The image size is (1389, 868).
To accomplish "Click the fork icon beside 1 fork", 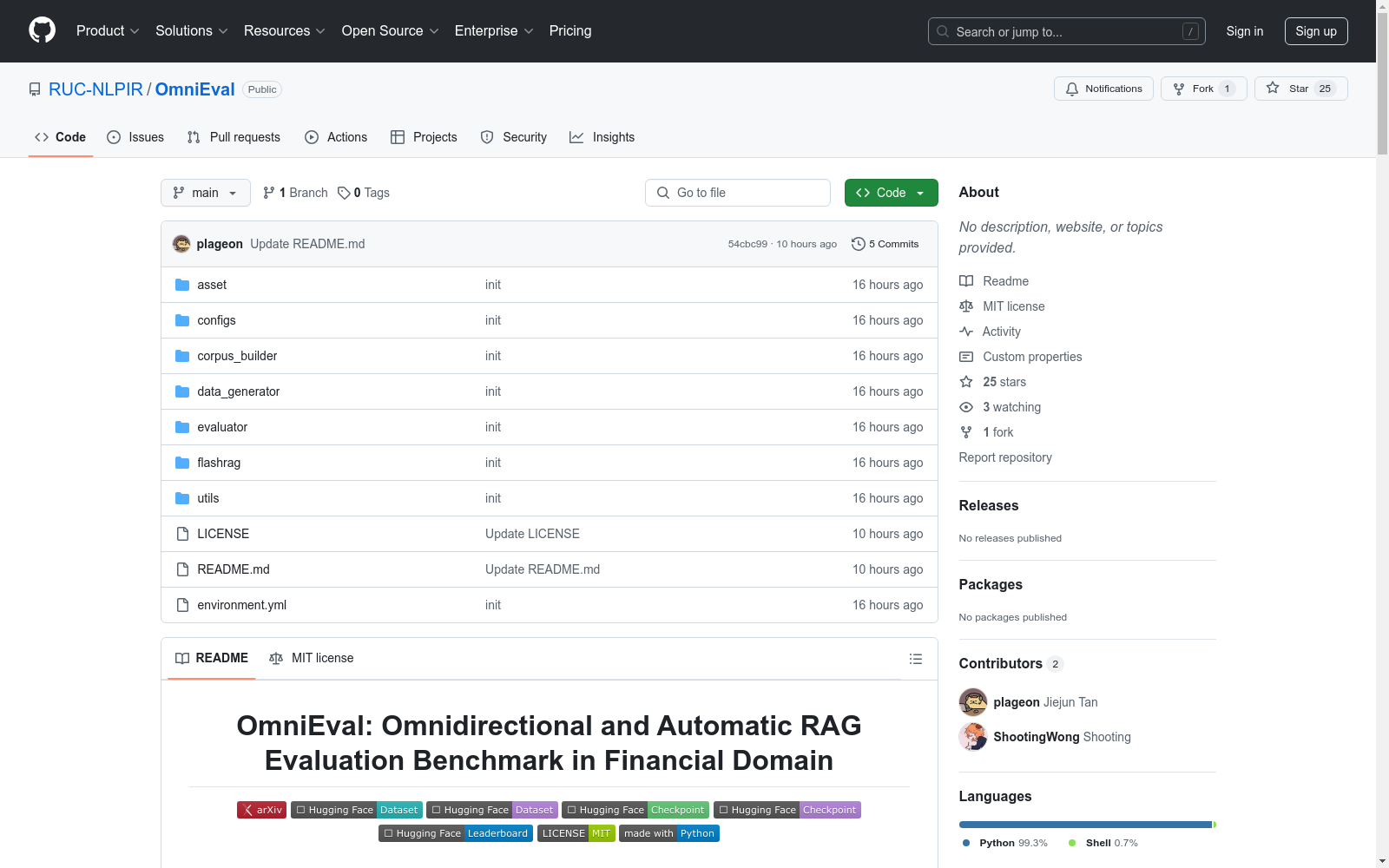I will point(966,432).
